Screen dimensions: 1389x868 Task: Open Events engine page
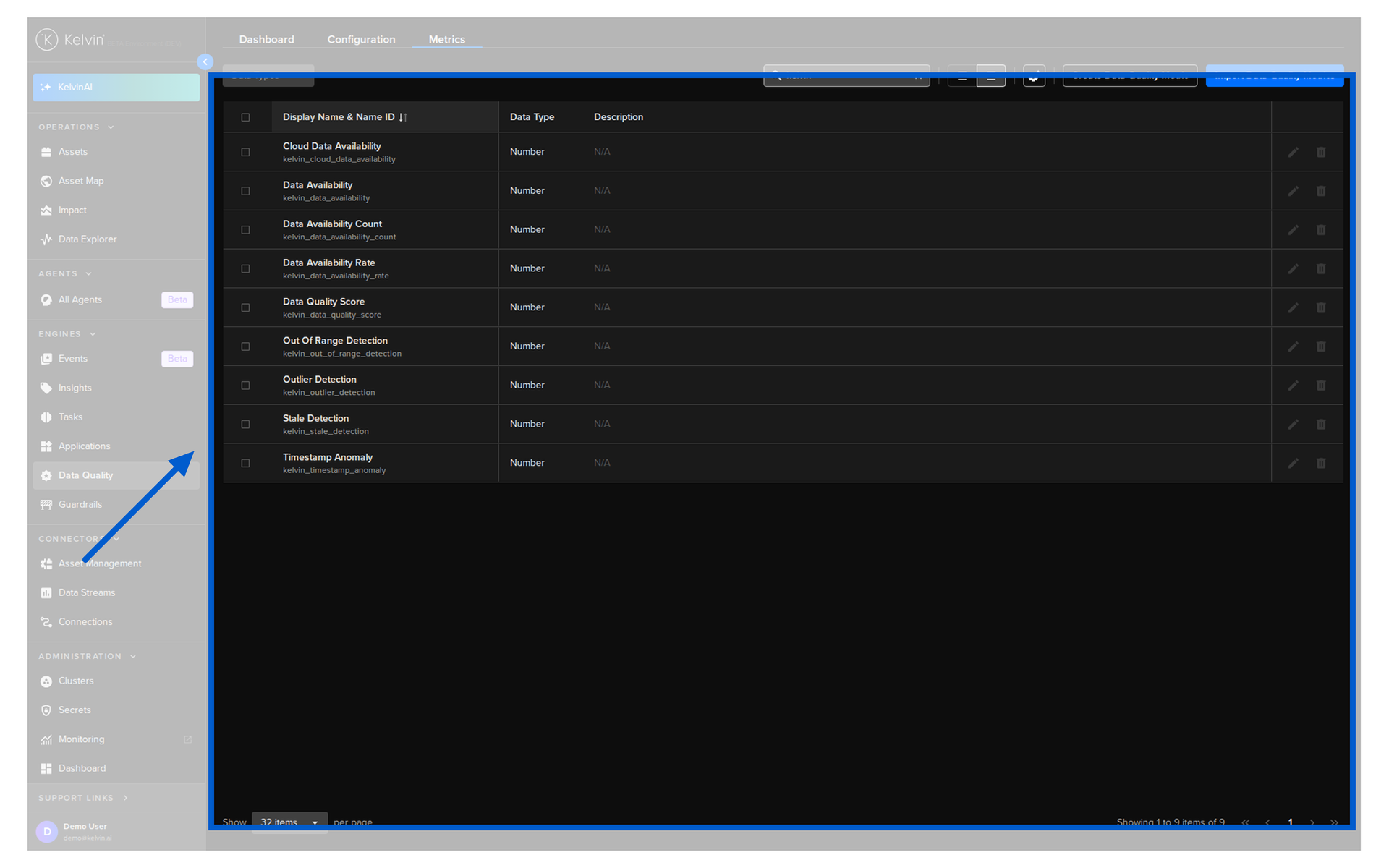tap(116, 359)
